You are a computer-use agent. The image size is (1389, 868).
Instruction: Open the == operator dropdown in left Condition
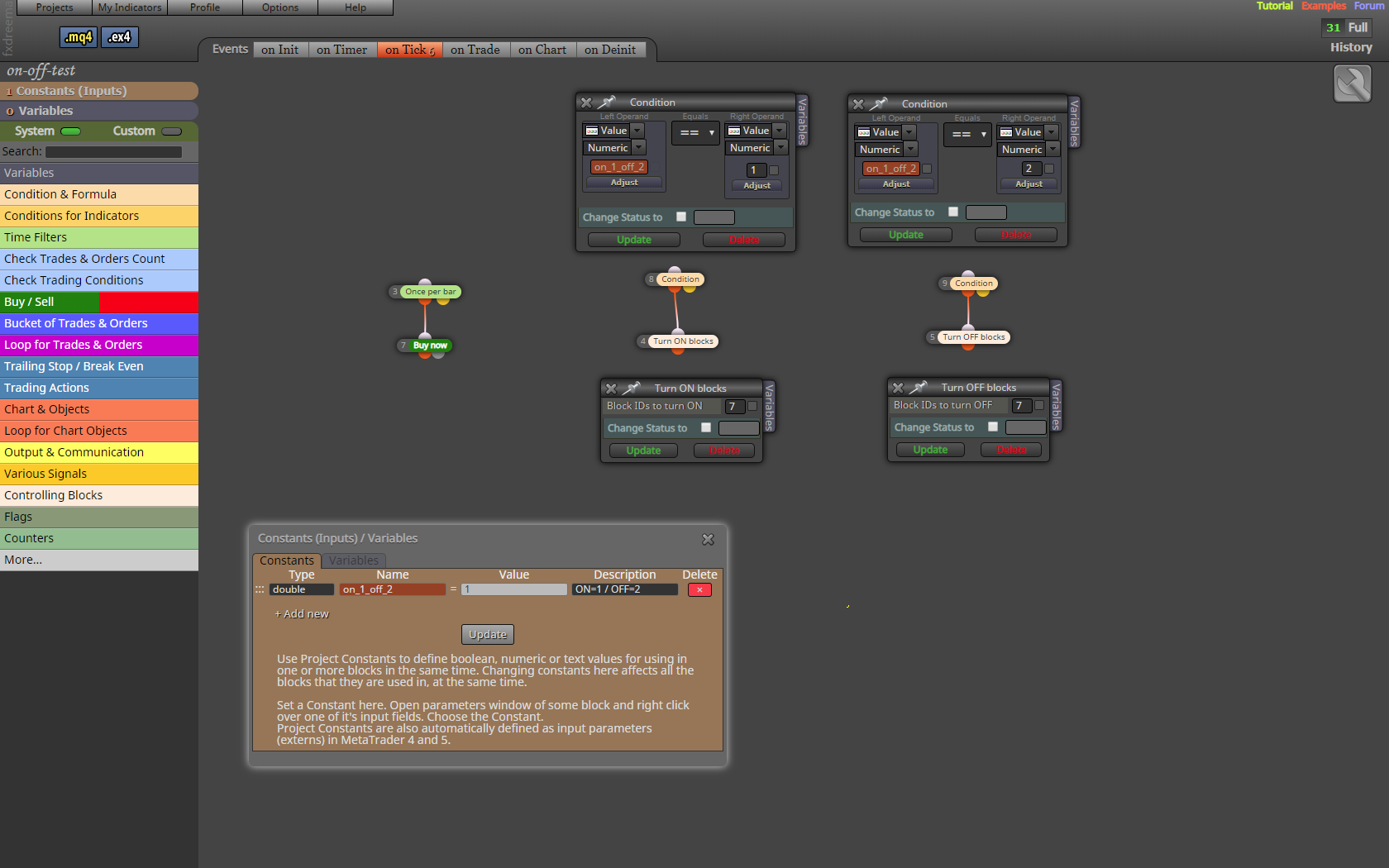(695, 132)
